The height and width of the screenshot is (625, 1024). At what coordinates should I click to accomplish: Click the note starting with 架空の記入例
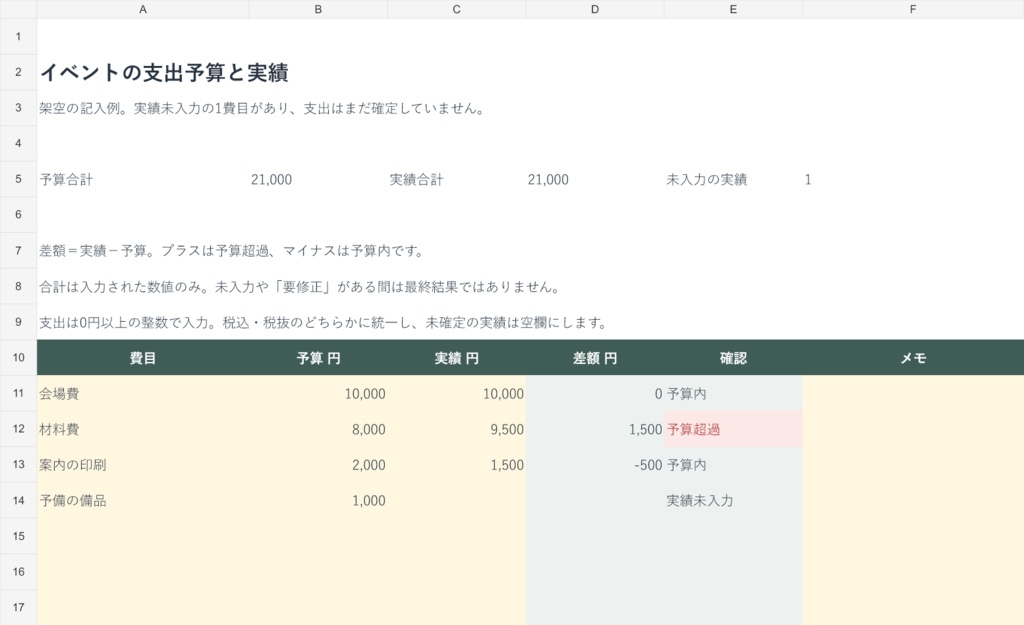pyautogui.click(x=261, y=108)
